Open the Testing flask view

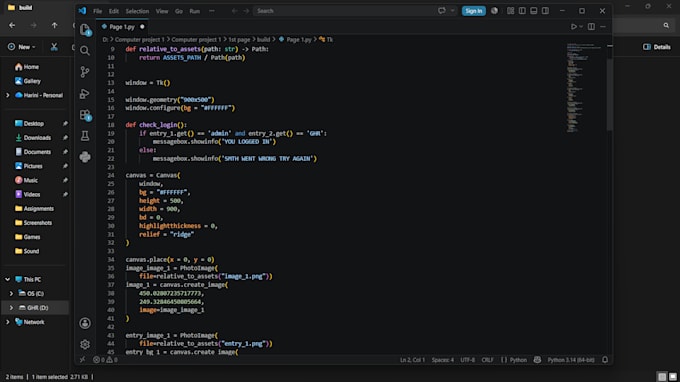pos(85,136)
